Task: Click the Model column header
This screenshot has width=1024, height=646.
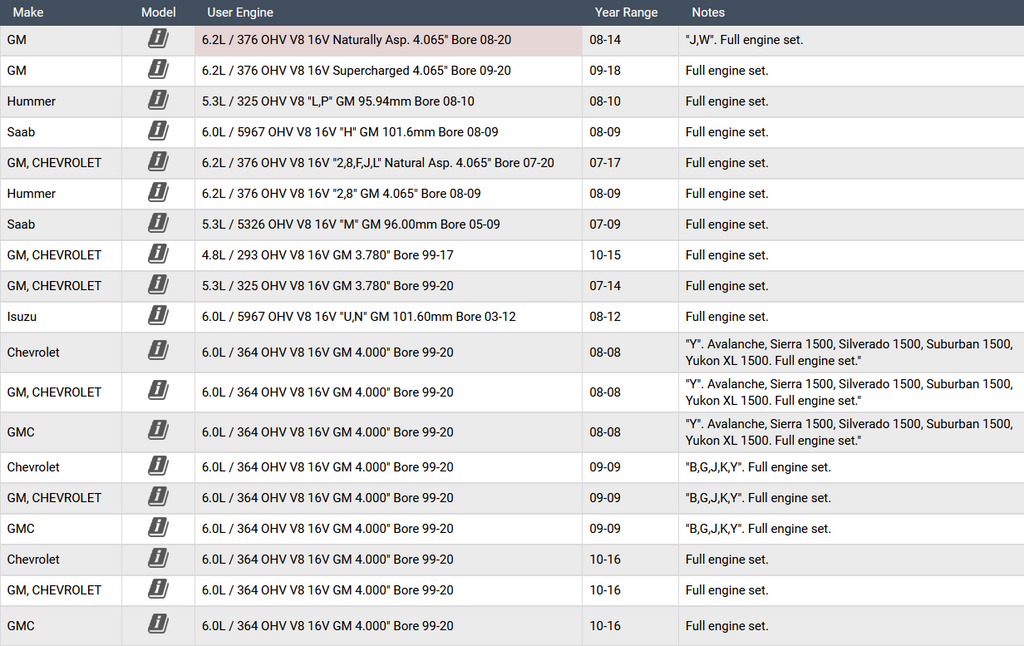Action: pyautogui.click(x=158, y=13)
